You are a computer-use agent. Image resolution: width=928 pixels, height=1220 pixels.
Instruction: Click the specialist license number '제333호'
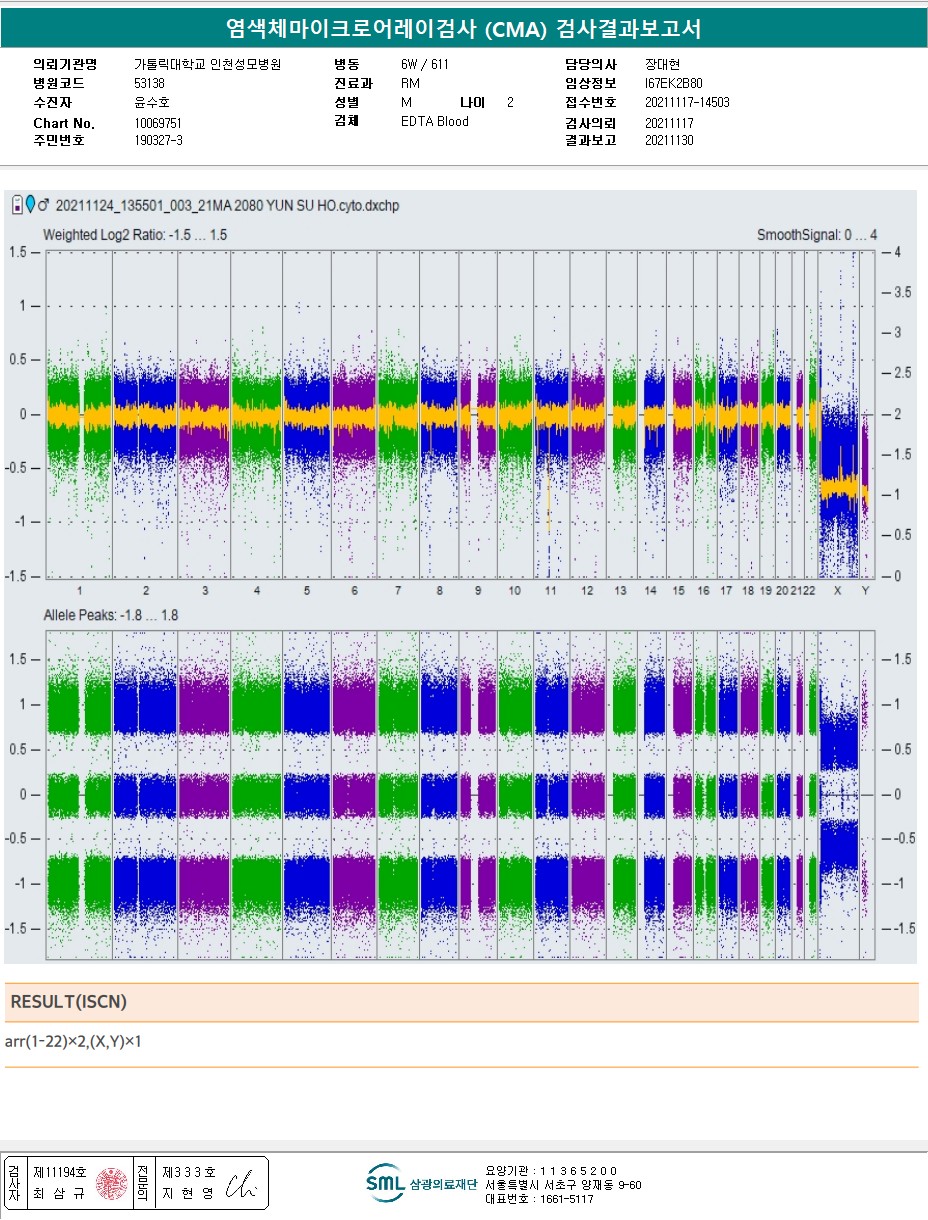[189, 1173]
